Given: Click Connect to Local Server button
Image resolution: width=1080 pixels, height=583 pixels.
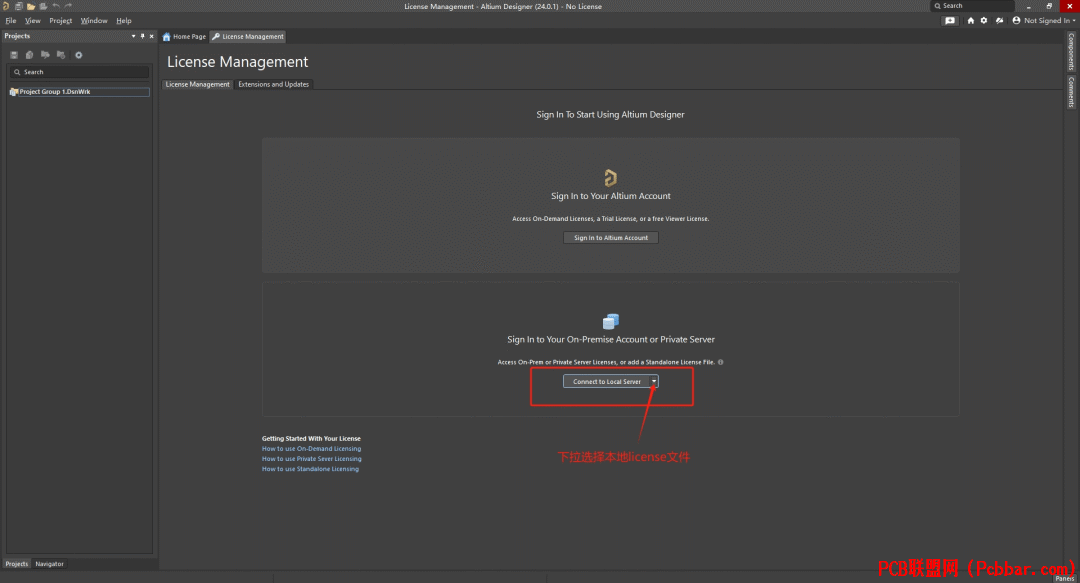Looking at the screenshot, I should pos(607,381).
